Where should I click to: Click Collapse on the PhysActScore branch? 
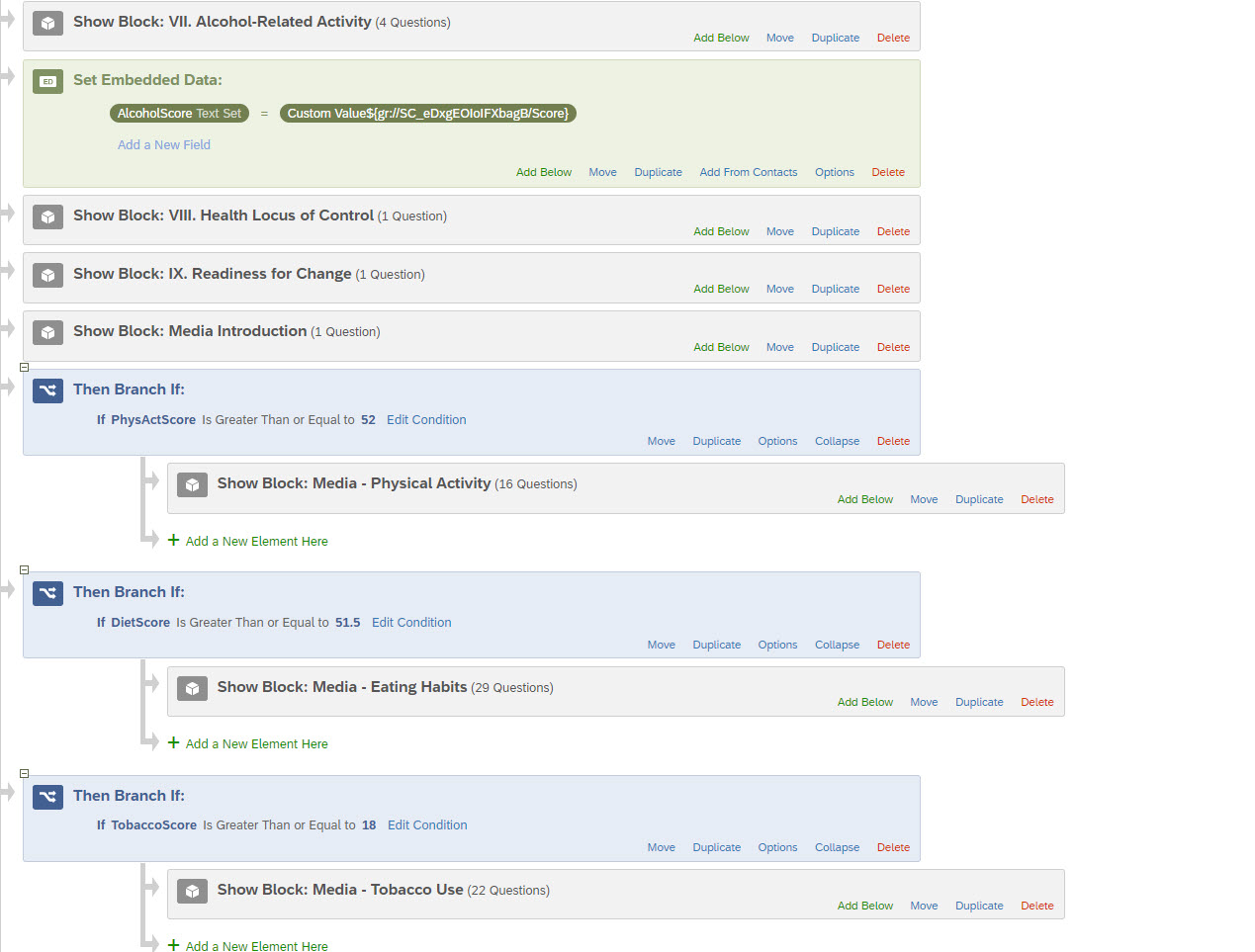pyautogui.click(x=837, y=442)
